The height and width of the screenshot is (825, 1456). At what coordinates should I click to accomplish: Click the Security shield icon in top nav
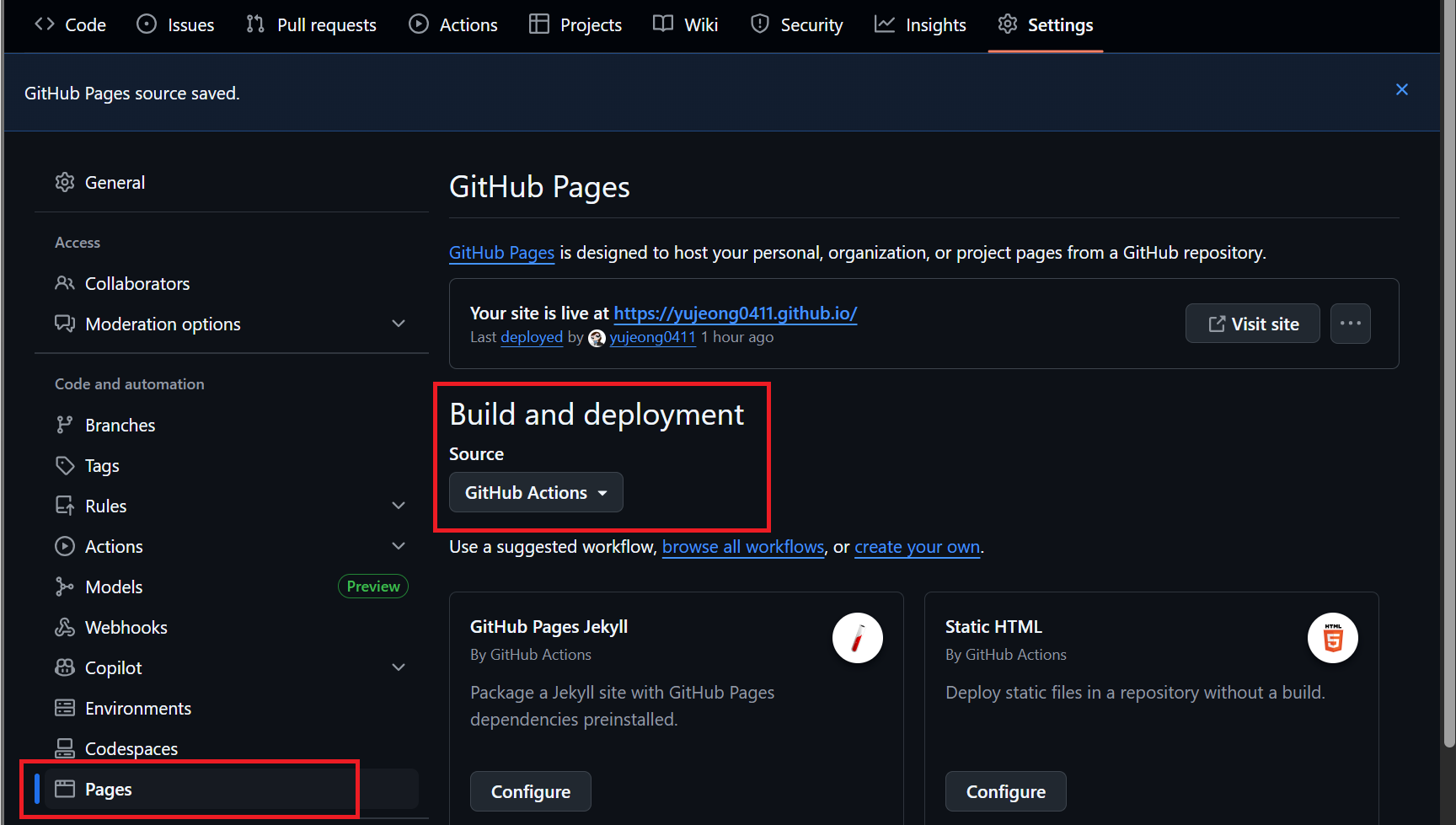760,24
